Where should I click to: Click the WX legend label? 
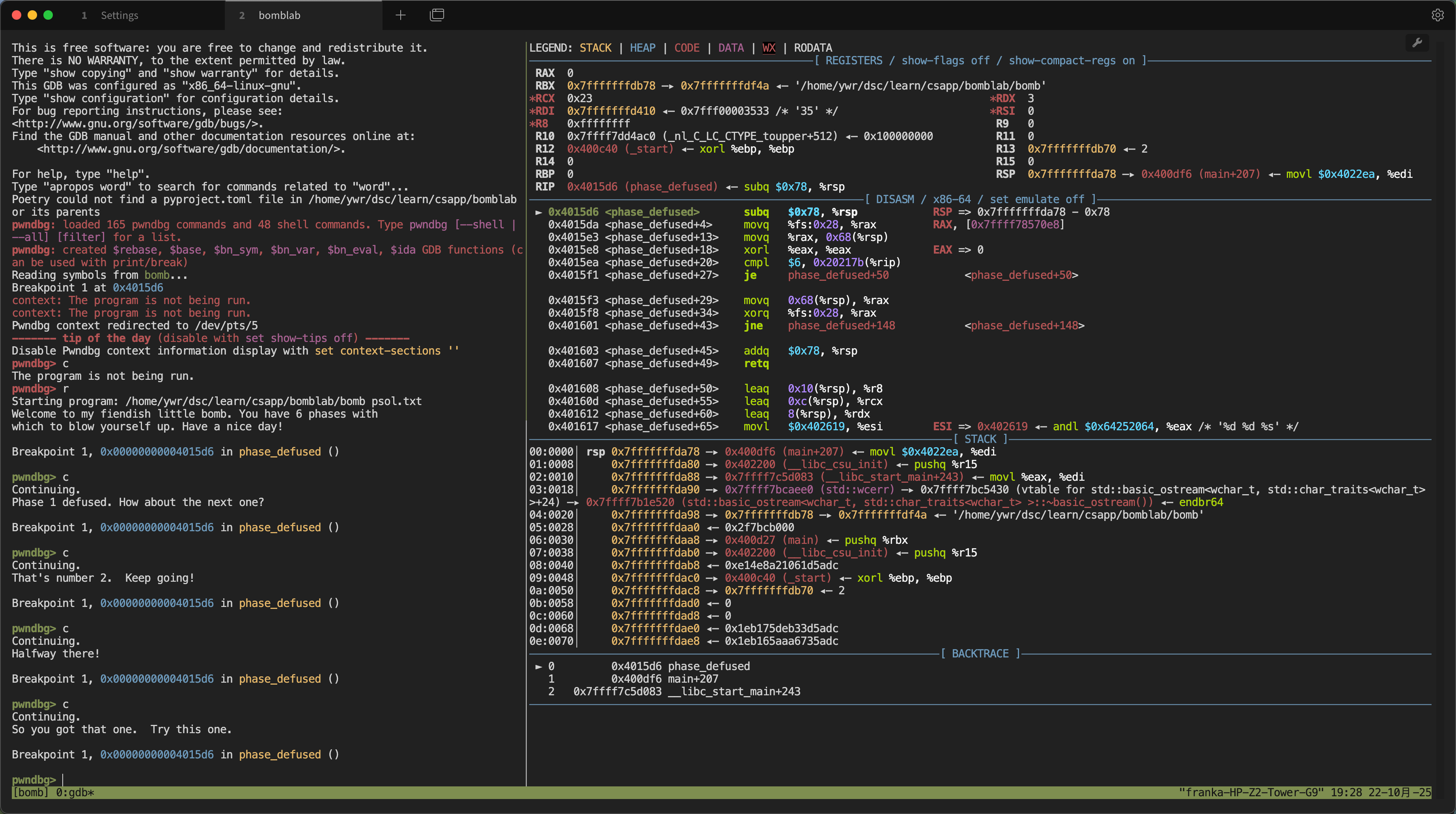pos(769,48)
